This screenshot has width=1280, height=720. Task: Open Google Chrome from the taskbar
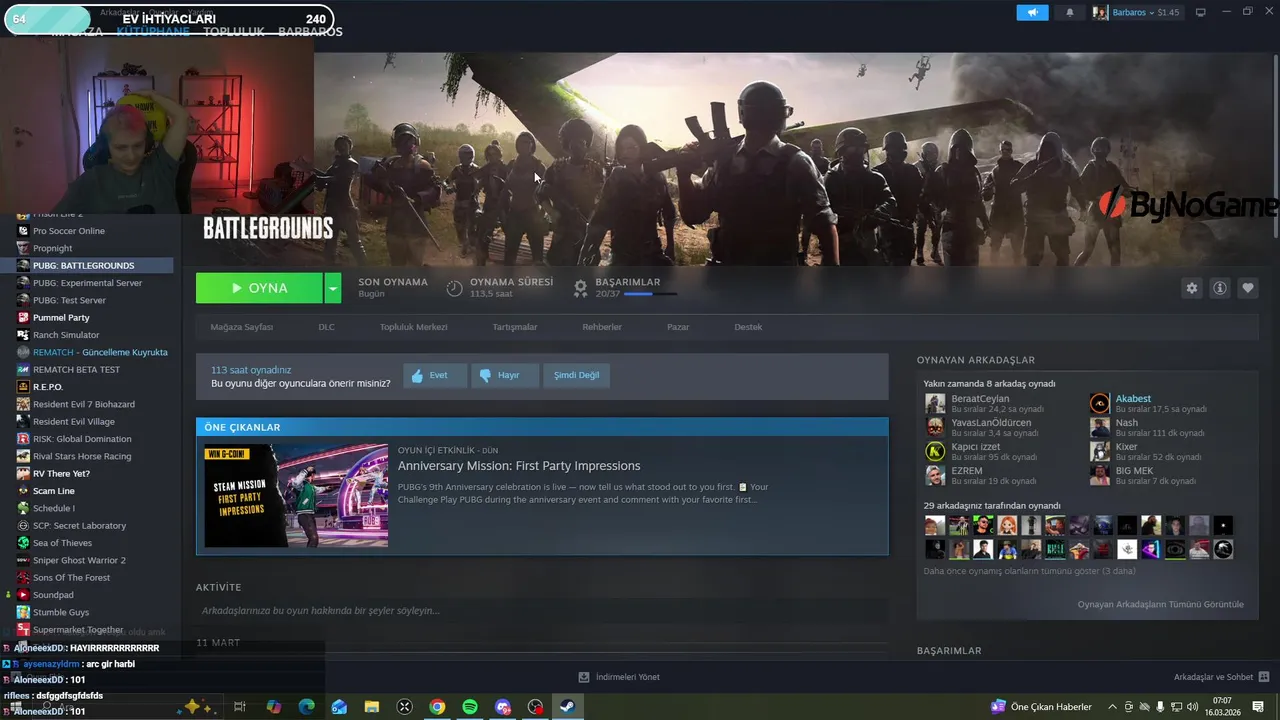pos(437,707)
